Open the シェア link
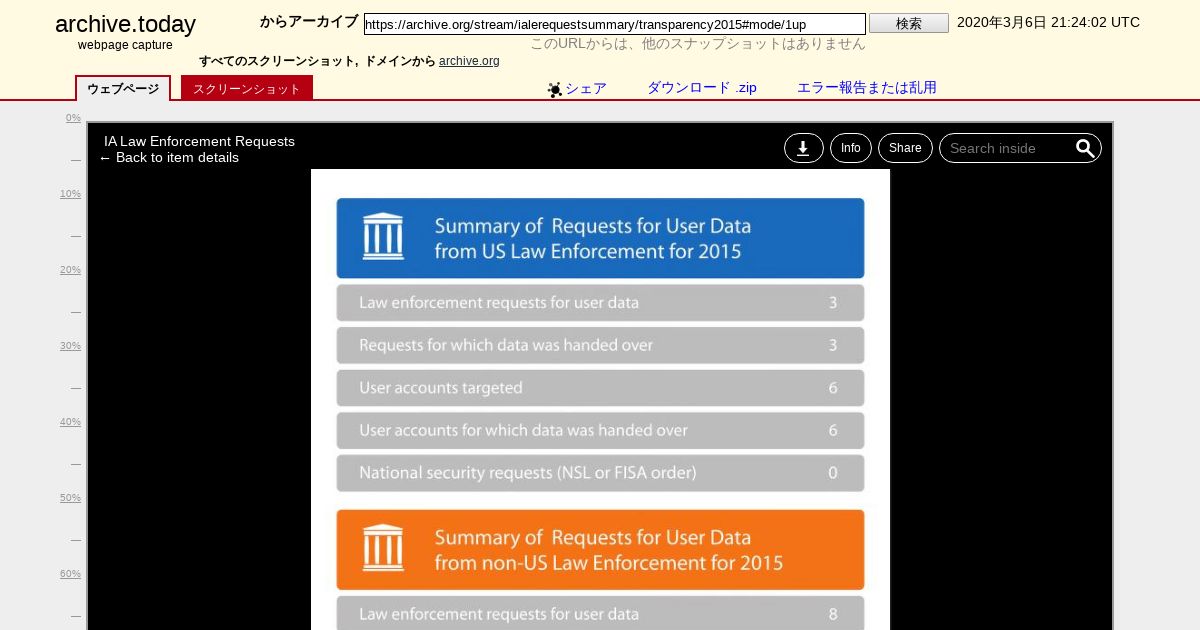This screenshot has height=630, width=1200. point(586,88)
